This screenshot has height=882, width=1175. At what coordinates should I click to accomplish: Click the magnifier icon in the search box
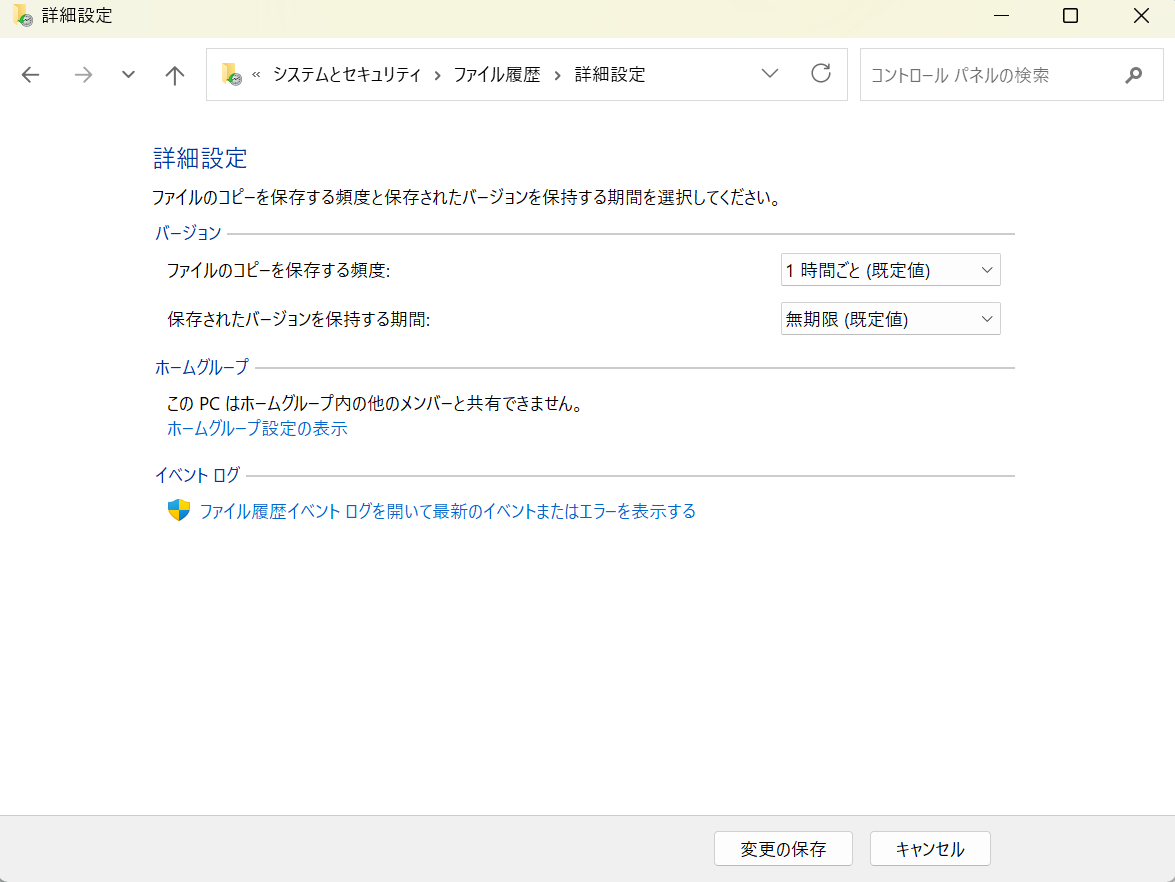point(1133,75)
